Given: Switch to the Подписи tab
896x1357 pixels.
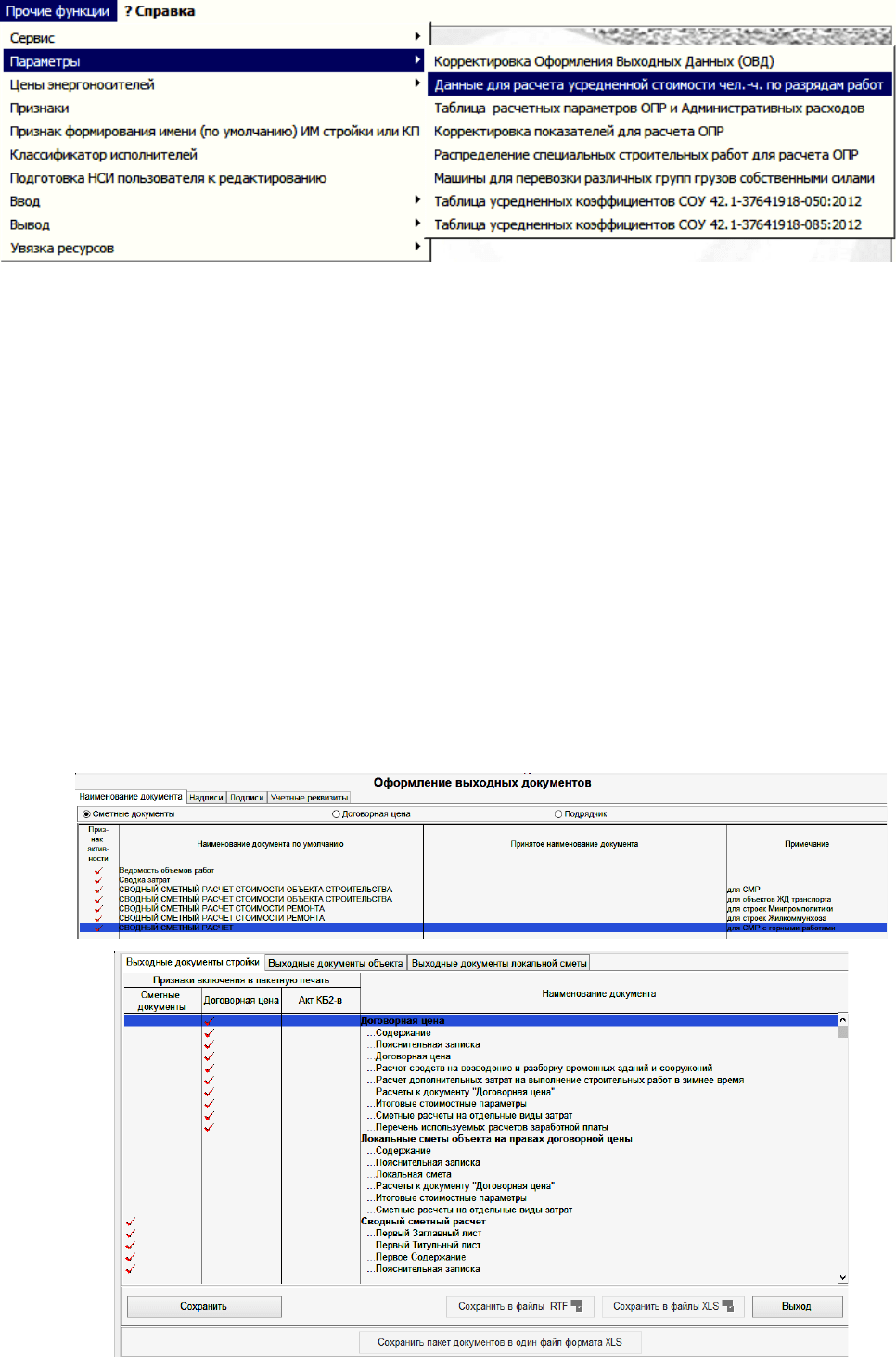Looking at the screenshot, I should pos(247,798).
